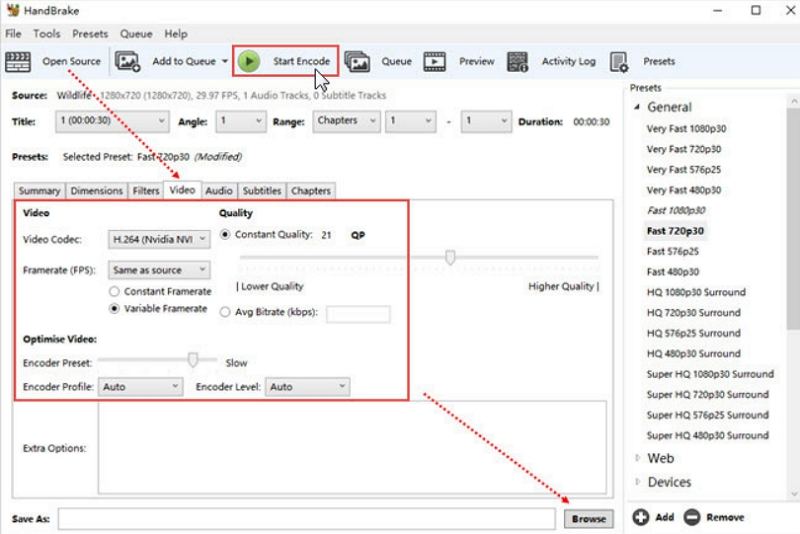Open the Framerate (FPS) dropdown

[159, 270]
